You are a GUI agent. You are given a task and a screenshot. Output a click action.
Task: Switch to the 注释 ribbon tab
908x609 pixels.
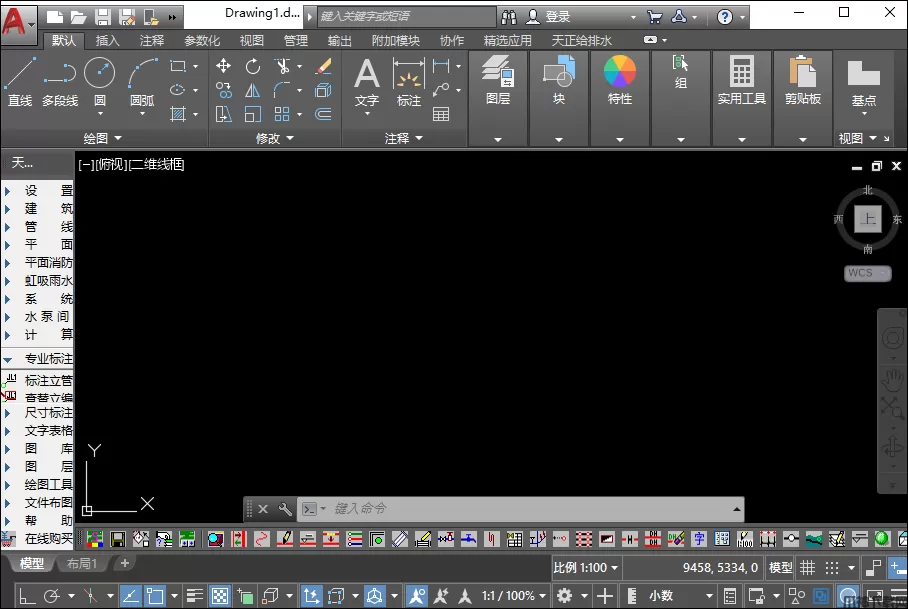tap(152, 41)
